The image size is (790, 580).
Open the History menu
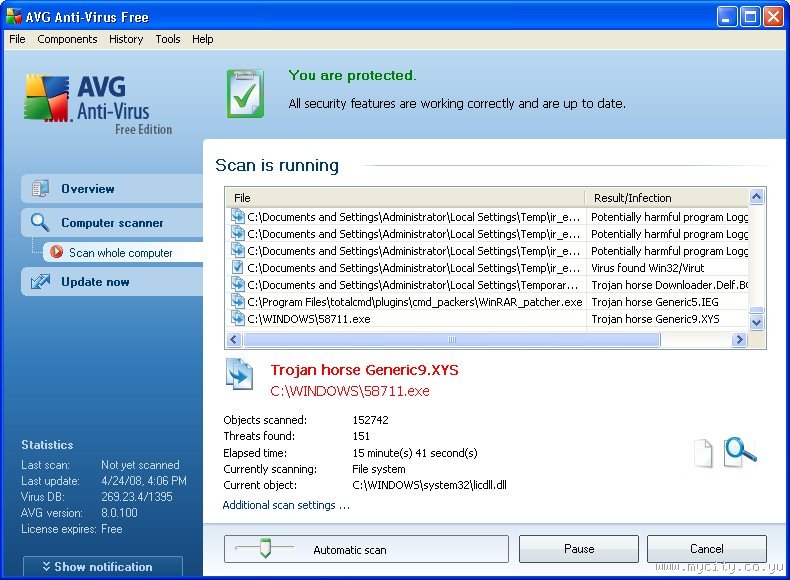[x=126, y=39]
